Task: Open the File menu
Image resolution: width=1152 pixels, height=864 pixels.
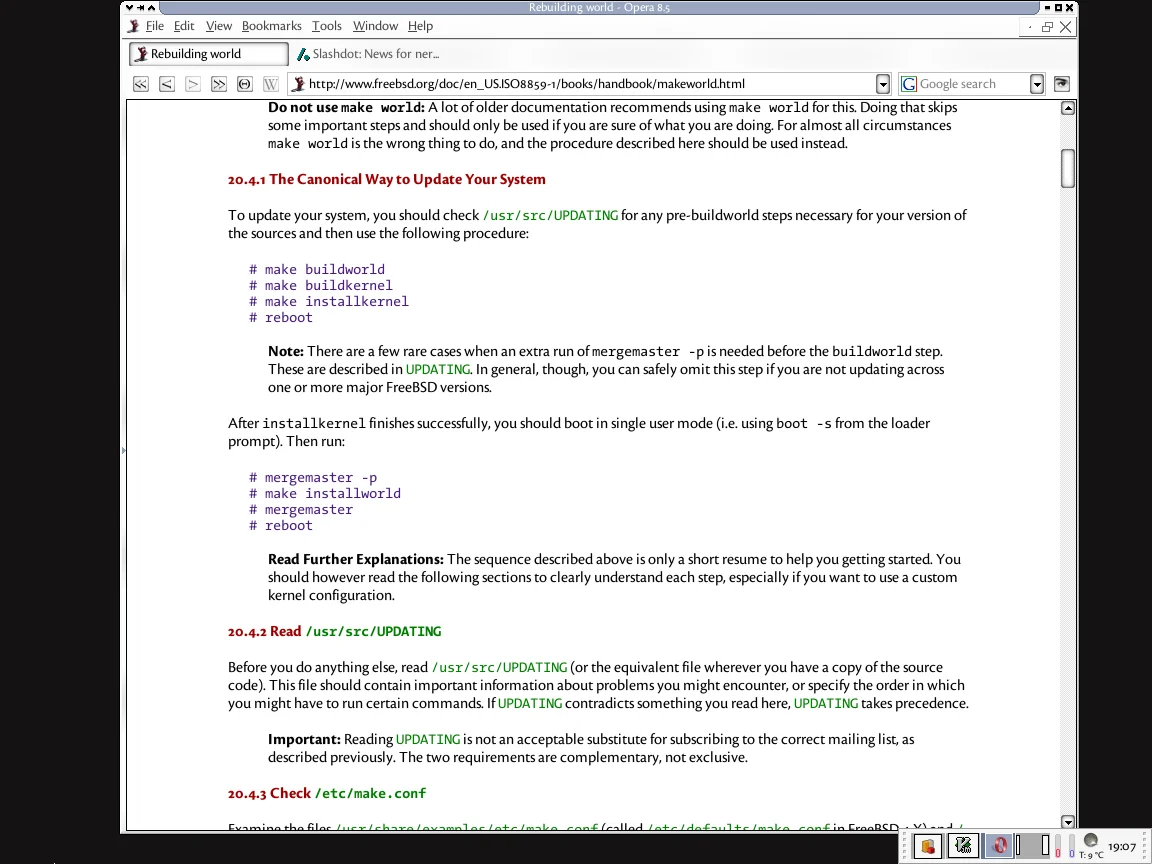Action: point(154,26)
